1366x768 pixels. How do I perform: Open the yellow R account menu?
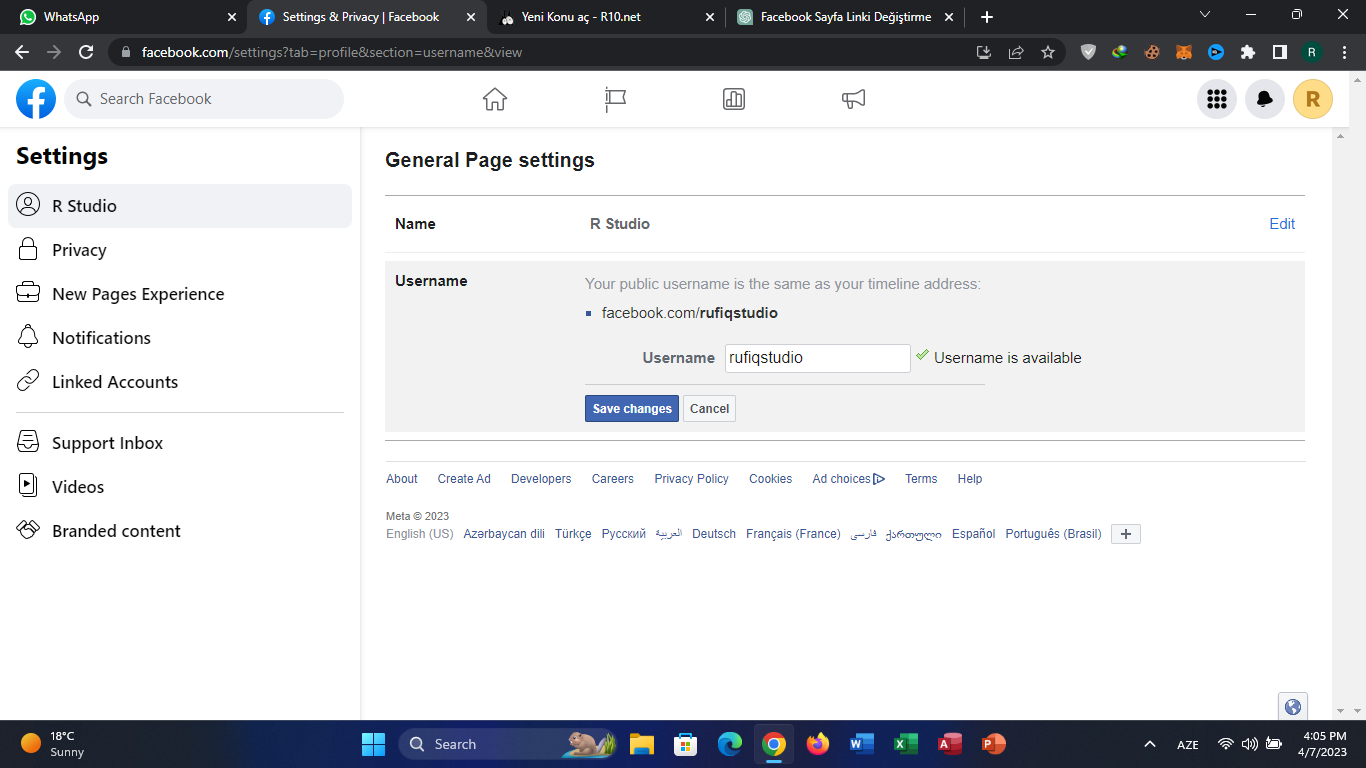[x=1313, y=99]
